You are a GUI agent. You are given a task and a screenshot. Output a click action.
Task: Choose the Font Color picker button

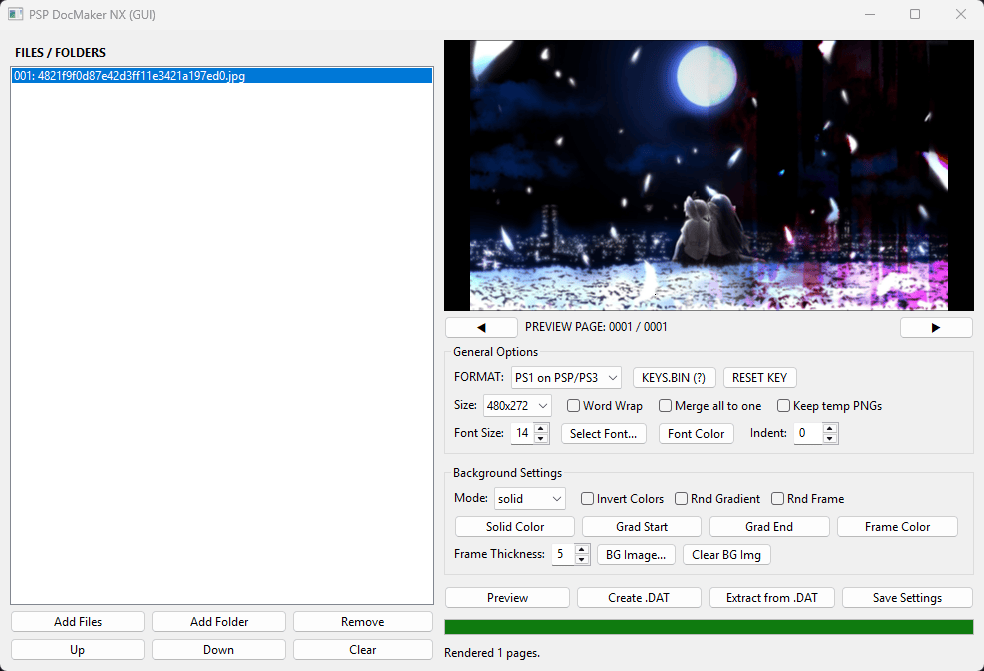pos(696,433)
